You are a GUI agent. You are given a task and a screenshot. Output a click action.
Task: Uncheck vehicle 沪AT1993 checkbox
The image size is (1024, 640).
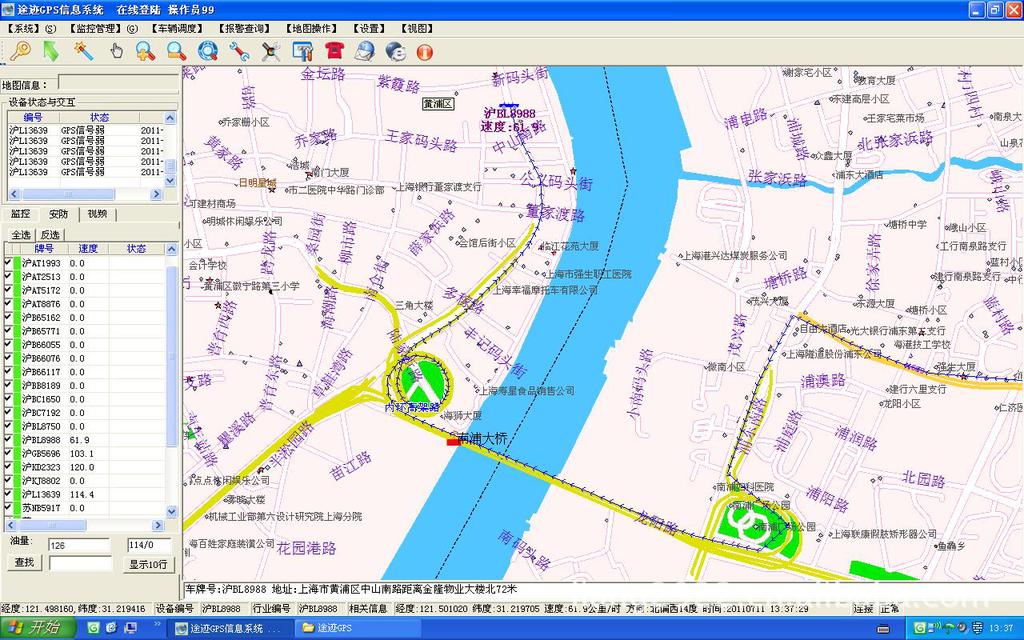click(8, 263)
